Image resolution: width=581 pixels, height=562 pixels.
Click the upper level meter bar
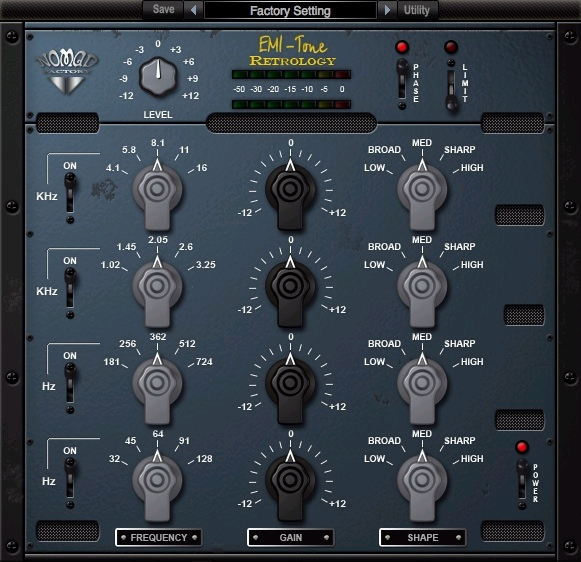[x=291, y=74]
